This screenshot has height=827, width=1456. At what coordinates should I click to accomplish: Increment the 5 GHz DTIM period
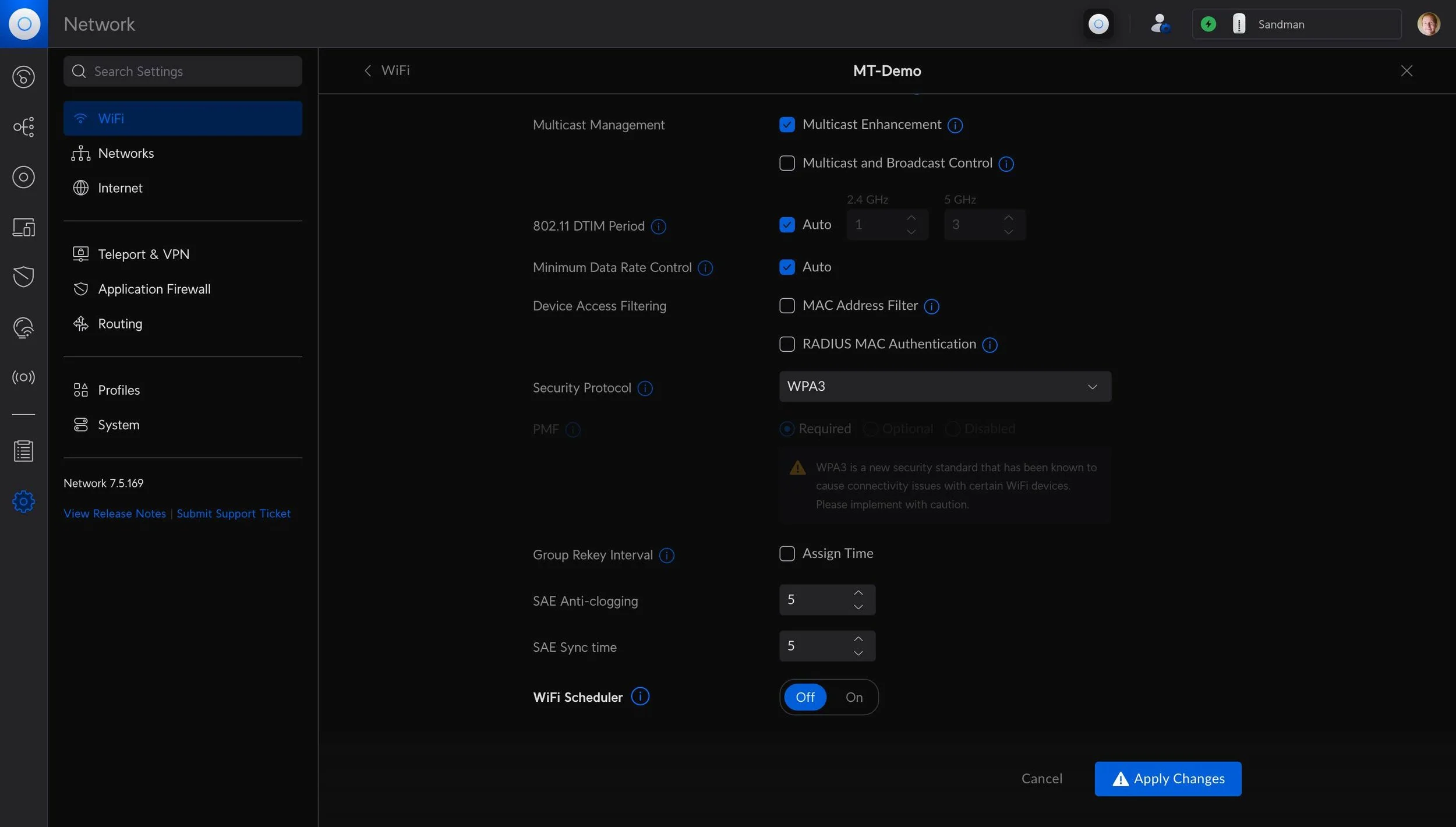click(1008, 218)
